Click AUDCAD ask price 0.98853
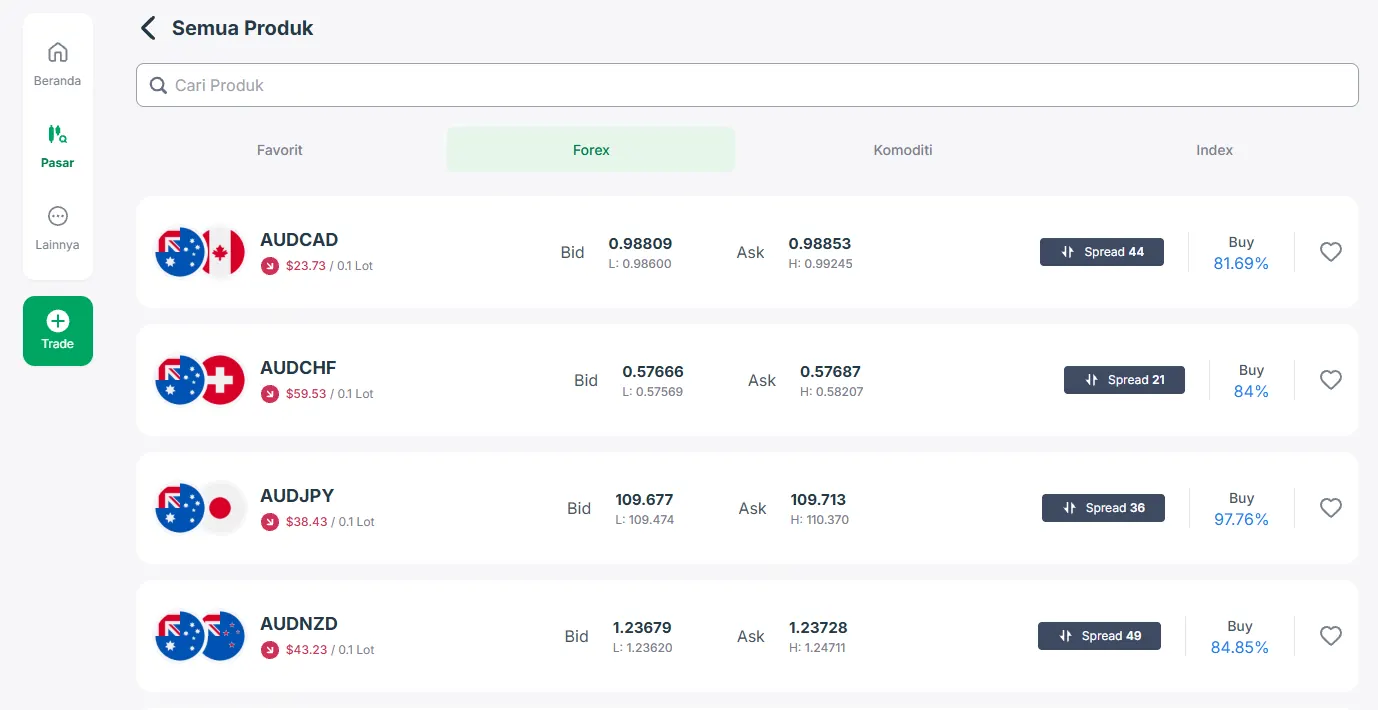 pyautogui.click(x=820, y=244)
